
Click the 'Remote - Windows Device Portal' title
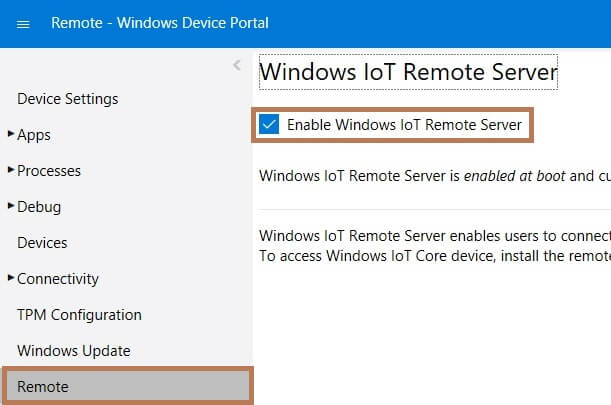click(x=160, y=23)
